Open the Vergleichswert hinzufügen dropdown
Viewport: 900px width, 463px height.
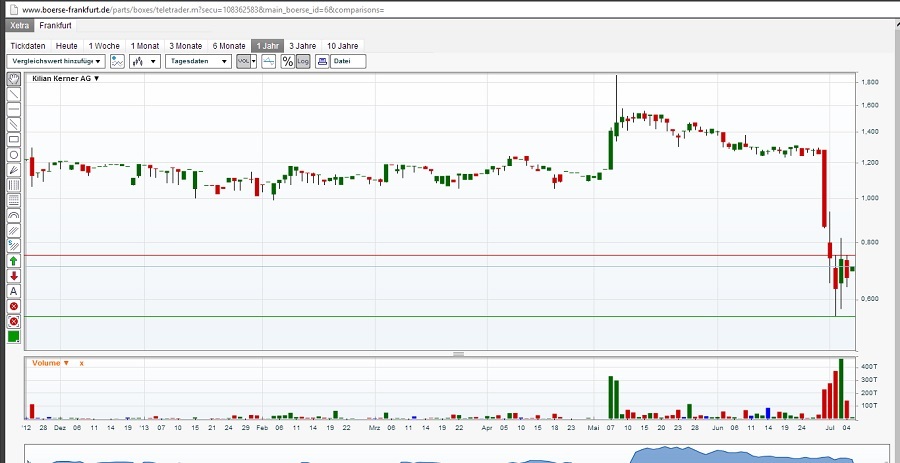point(56,61)
